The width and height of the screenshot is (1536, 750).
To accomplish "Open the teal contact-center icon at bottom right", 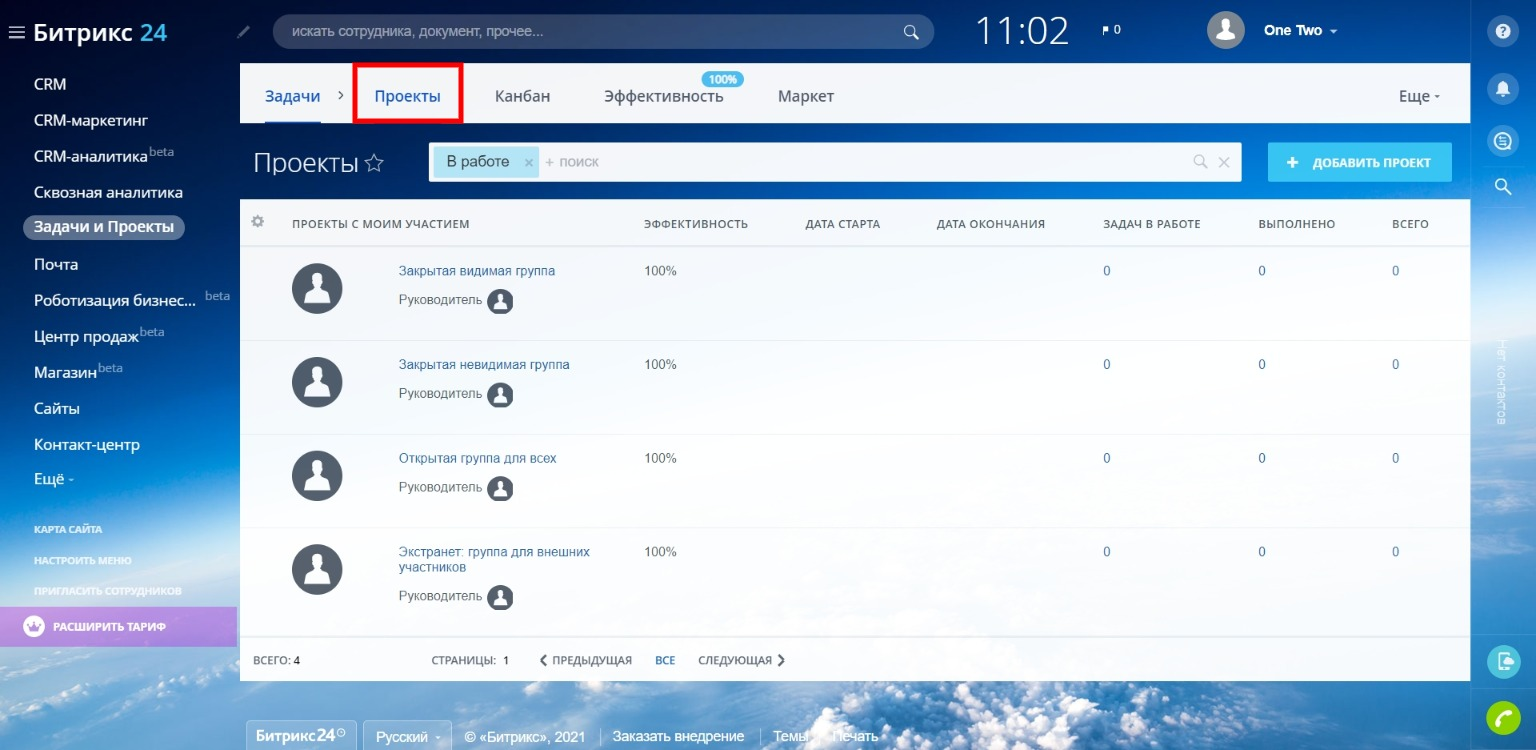I will click(x=1503, y=661).
